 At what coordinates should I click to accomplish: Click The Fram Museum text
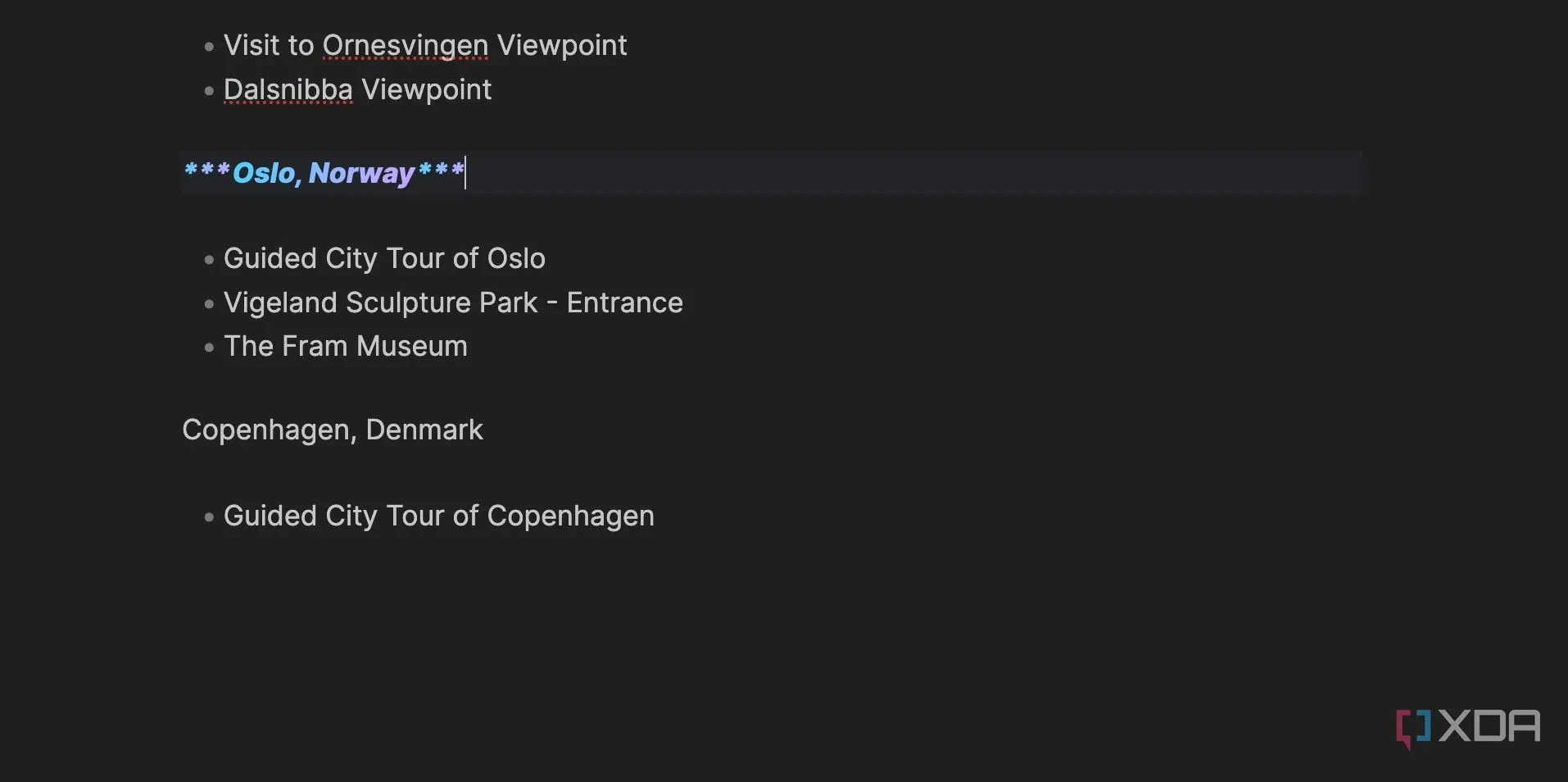pyautogui.click(x=346, y=346)
